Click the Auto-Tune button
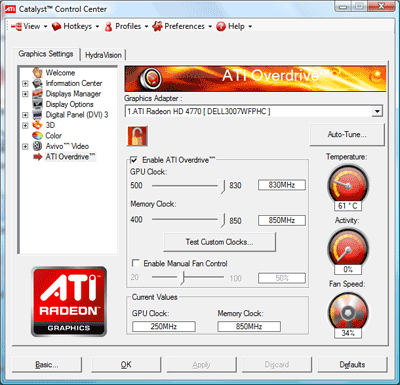Image resolution: width=400 pixels, height=385 pixels. 347,135
